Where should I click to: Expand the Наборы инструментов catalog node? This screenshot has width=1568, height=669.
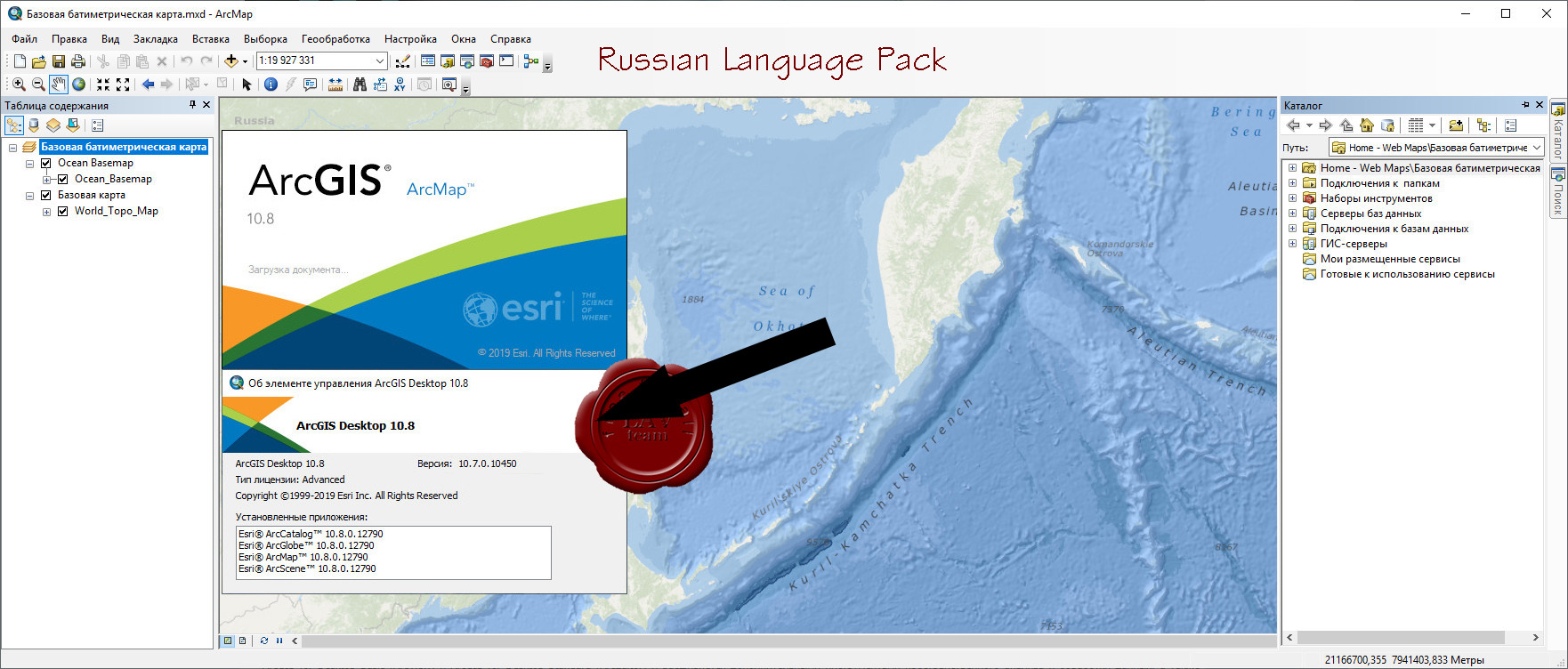1292,198
